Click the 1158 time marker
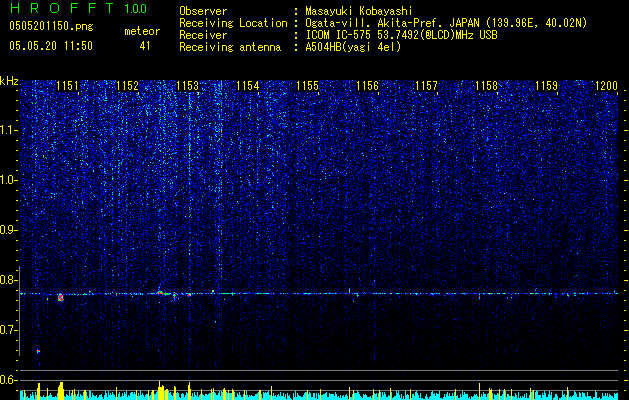Screen dimensions: 629x400 [x=487, y=85]
